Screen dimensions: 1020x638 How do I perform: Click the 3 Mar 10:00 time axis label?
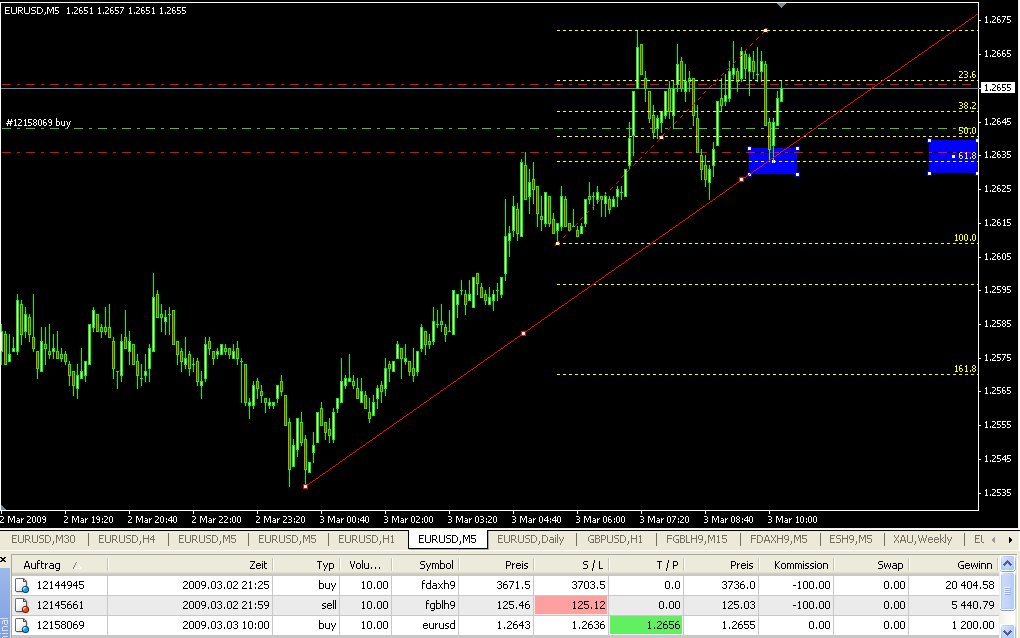click(792, 520)
